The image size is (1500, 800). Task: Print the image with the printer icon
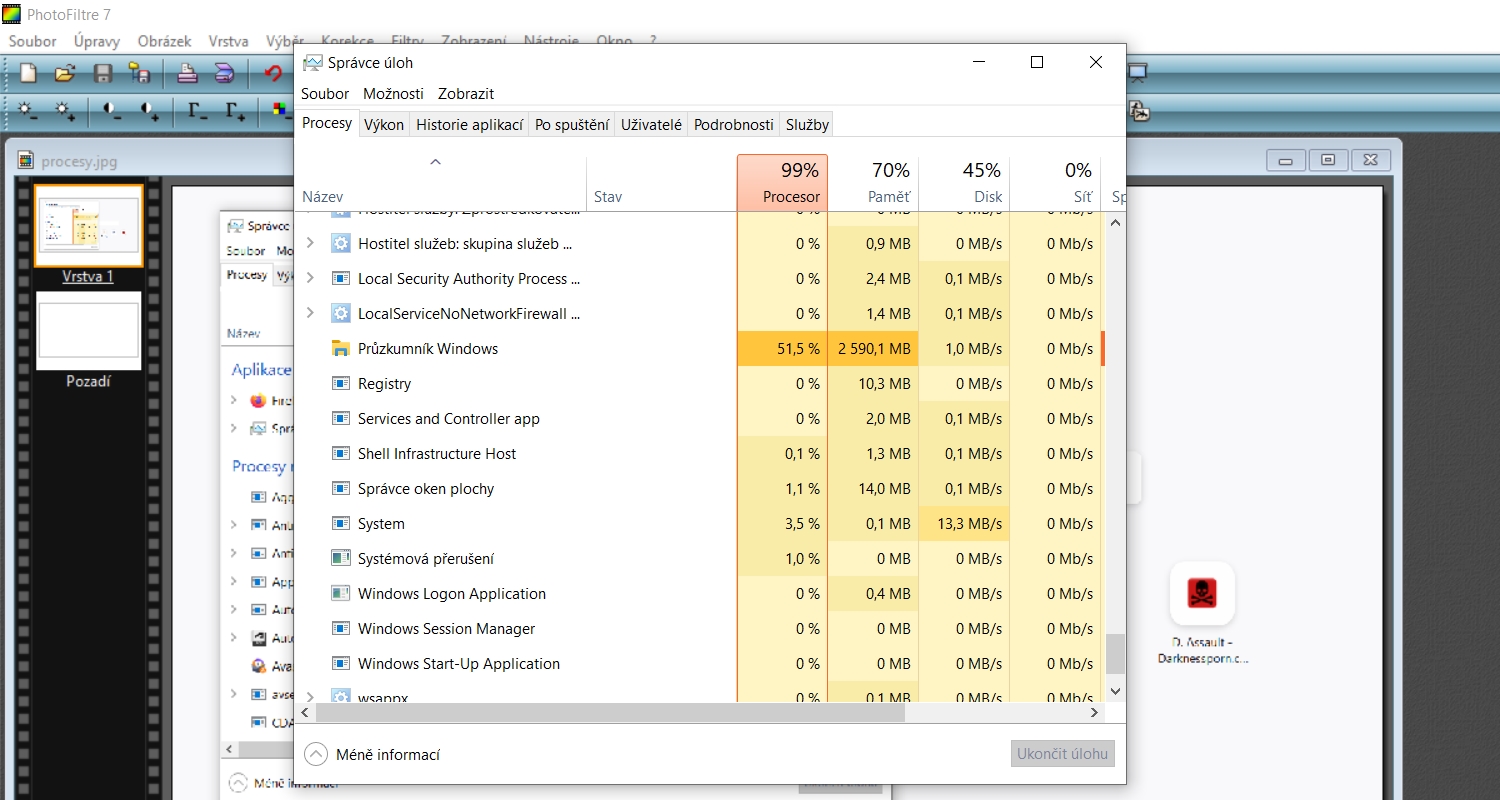point(187,73)
